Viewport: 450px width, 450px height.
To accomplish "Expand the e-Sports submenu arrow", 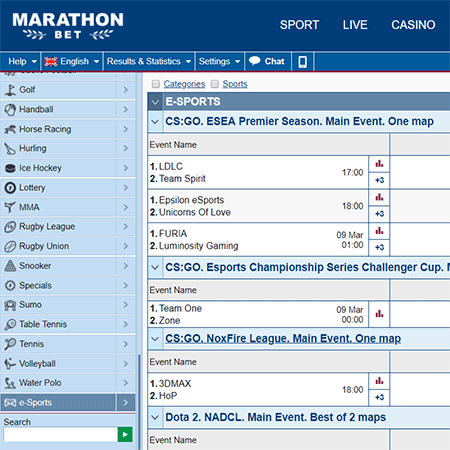I will tap(125, 403).
